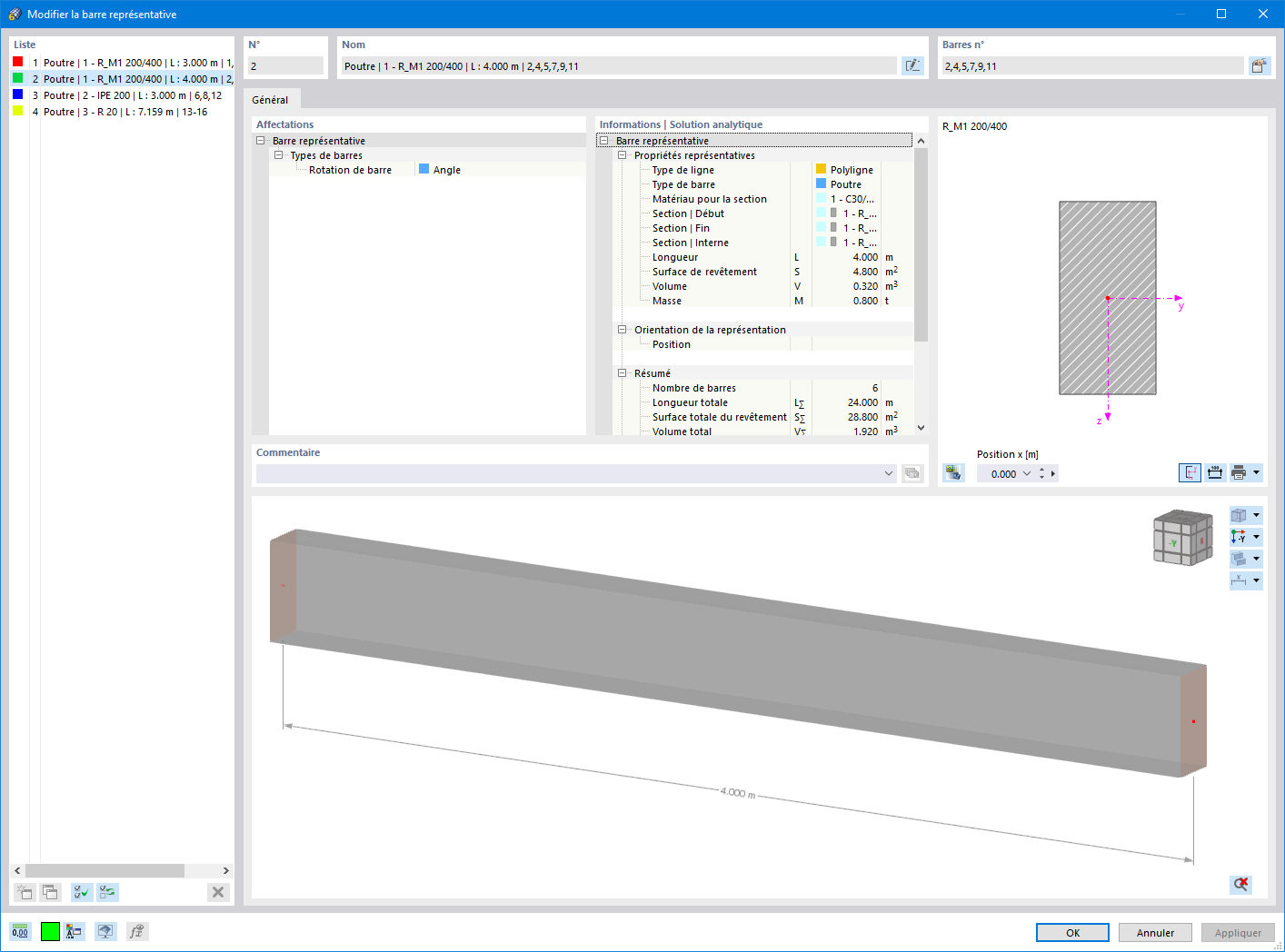Click the blue swatch of list item 3
The width and height of the screenshot is (1285, 952).
tap(17, 94)
